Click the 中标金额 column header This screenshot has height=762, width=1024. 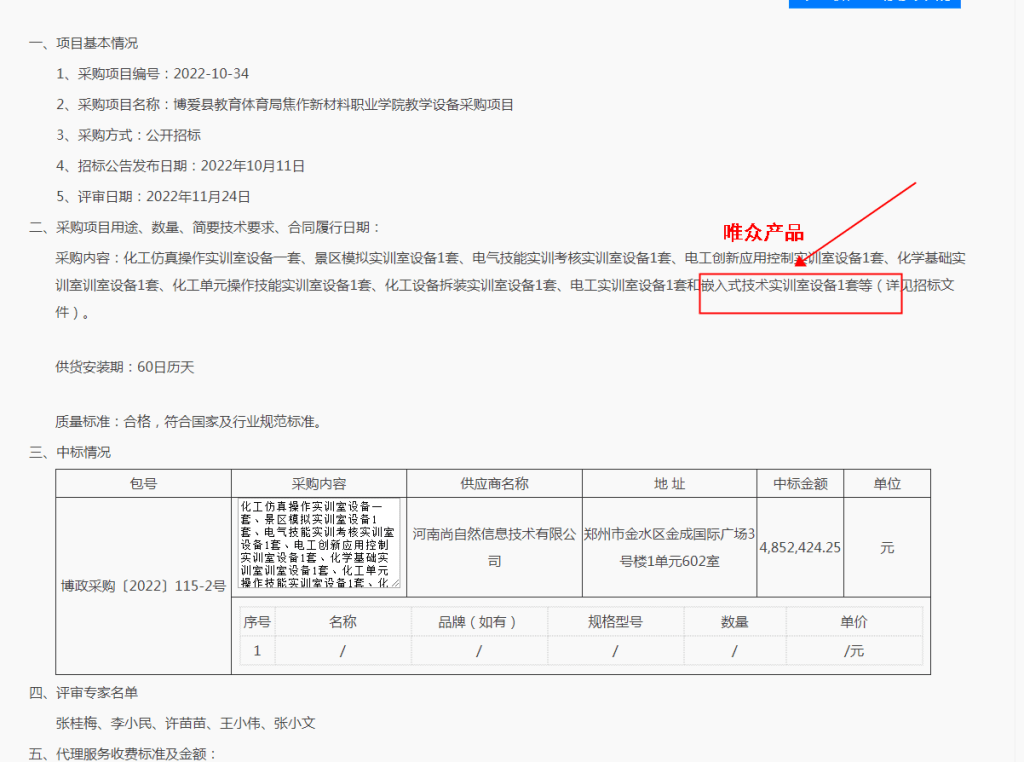click(x=800, y=484)
